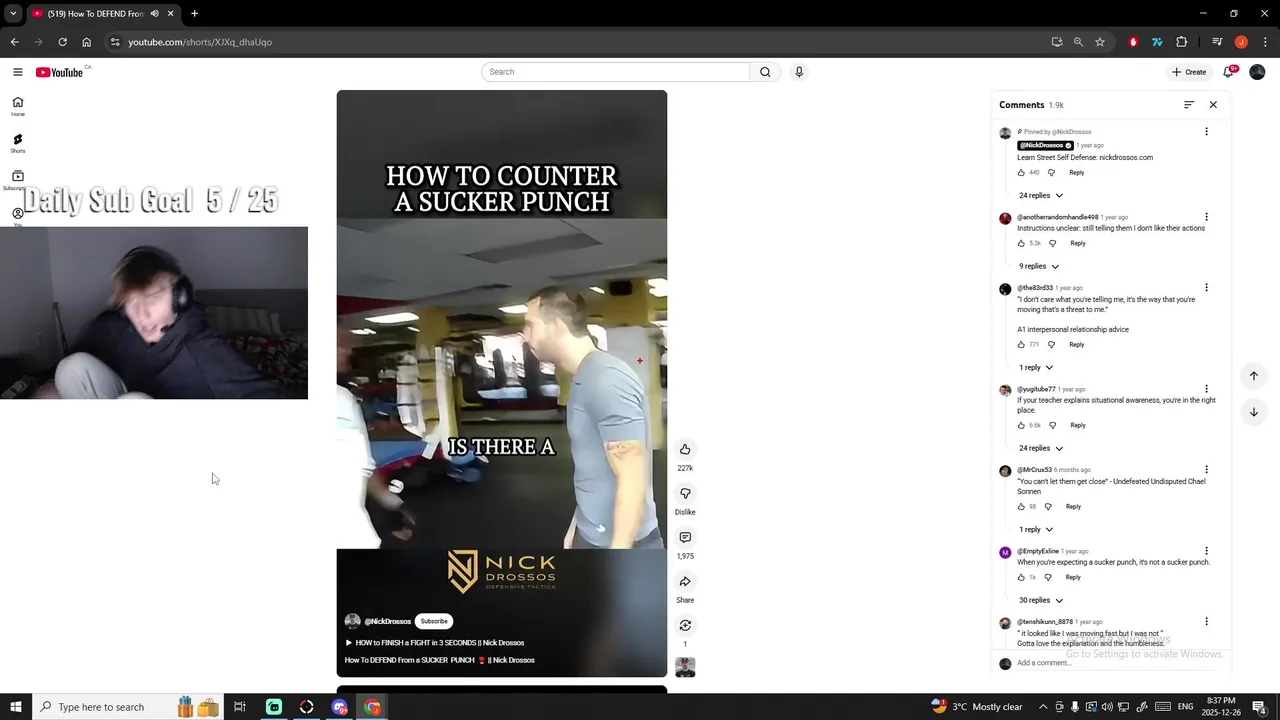Click the browser address bar URL
Image resolution: width=1280 pixels, height=720 pixels.
[200, 42]
